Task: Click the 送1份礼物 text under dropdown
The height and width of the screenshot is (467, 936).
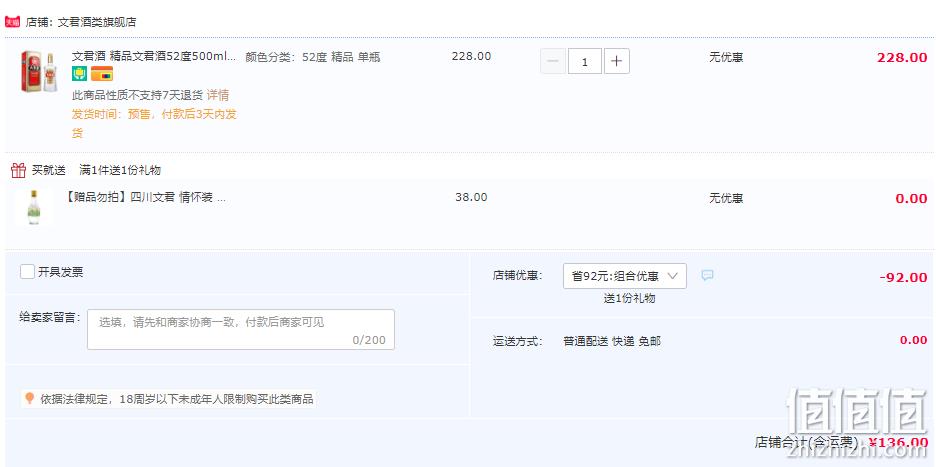Action: click(x=629, y=298)
